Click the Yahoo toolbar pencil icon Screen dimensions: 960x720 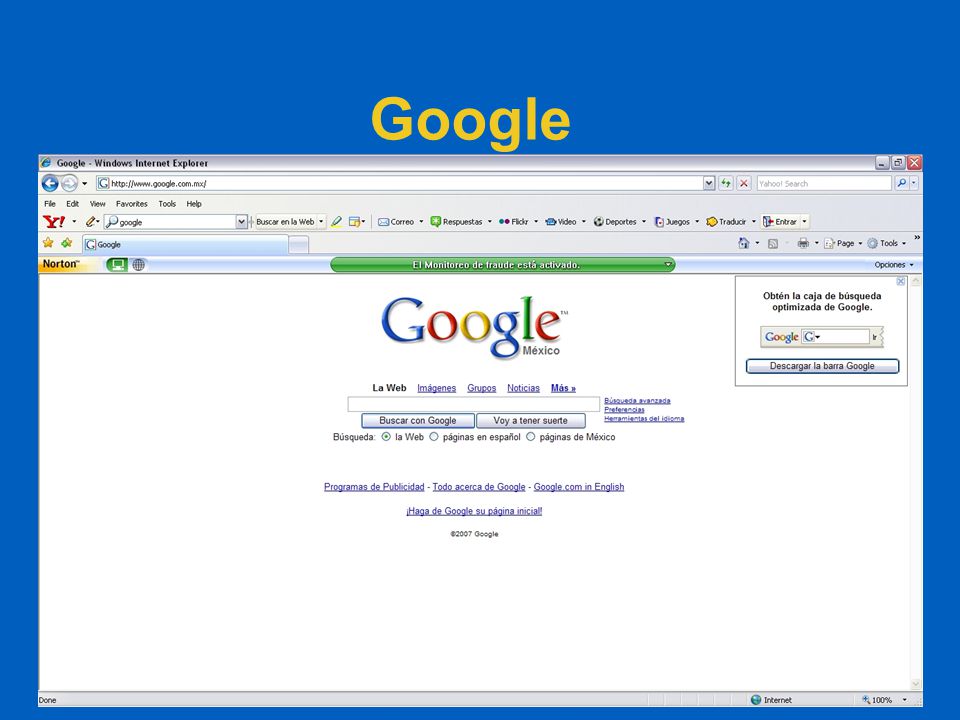[91, 222]
